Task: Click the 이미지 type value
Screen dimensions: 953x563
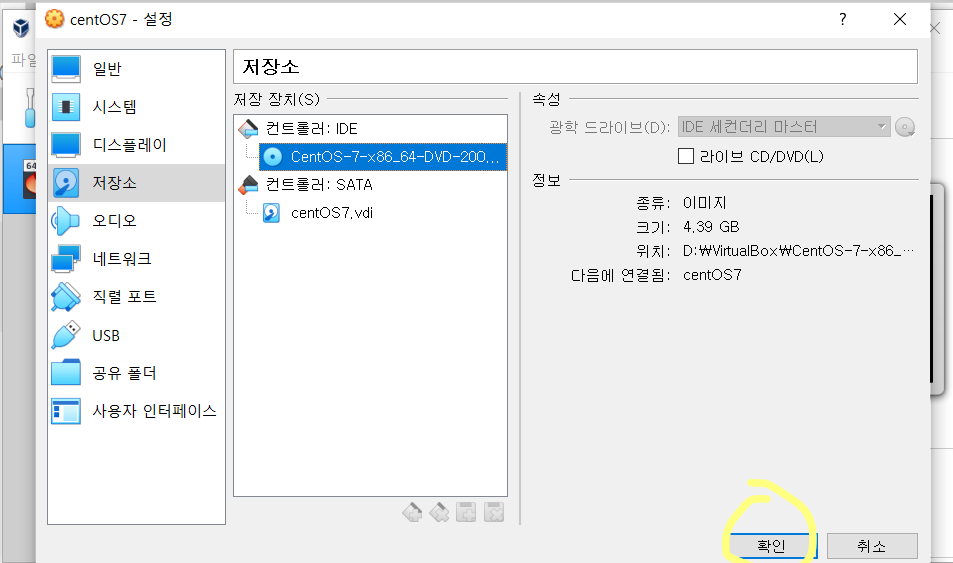Action: tap(704, 202)
